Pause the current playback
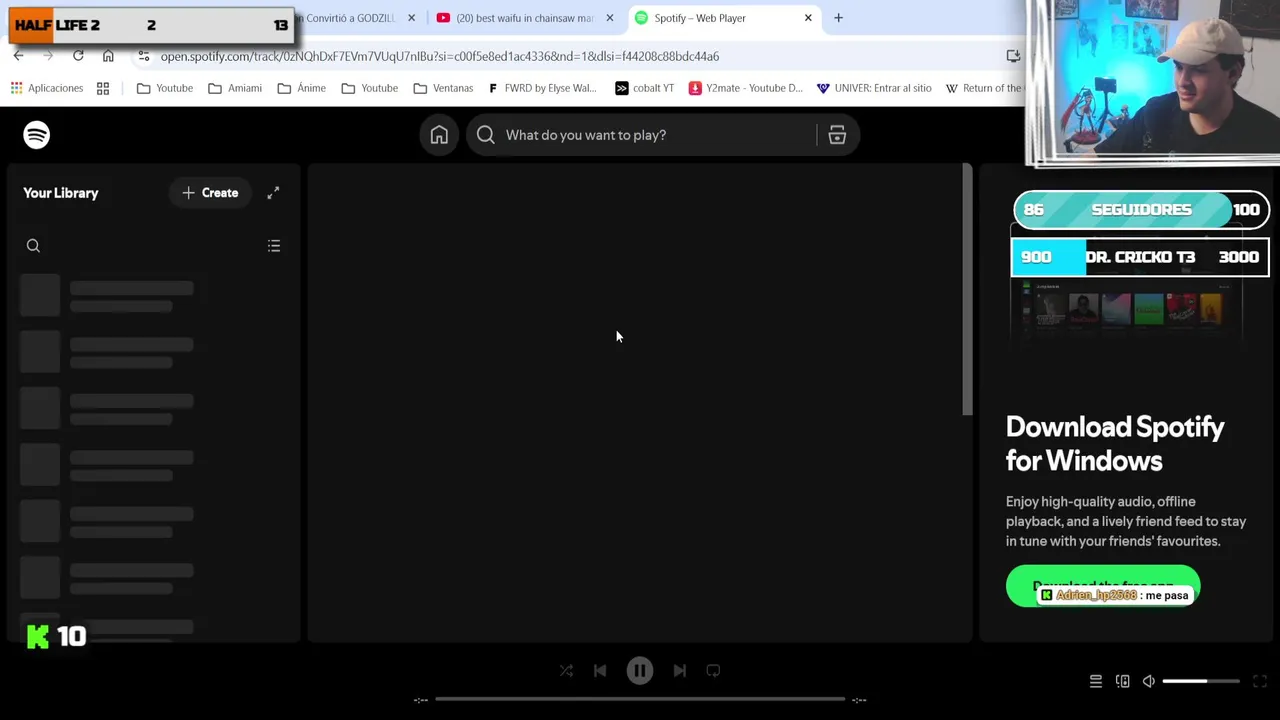 (640, 671)
